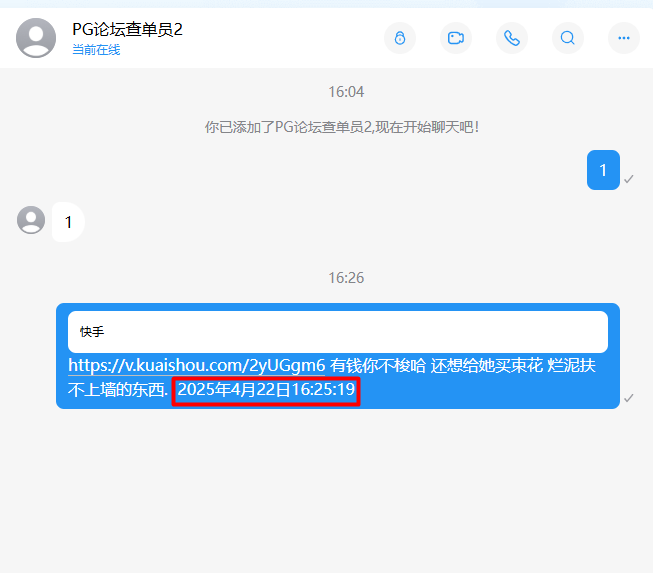Click the system notice 你已添加了PG论坛查单员2
This screenshot has width=653, height=573.
(341, 127)
